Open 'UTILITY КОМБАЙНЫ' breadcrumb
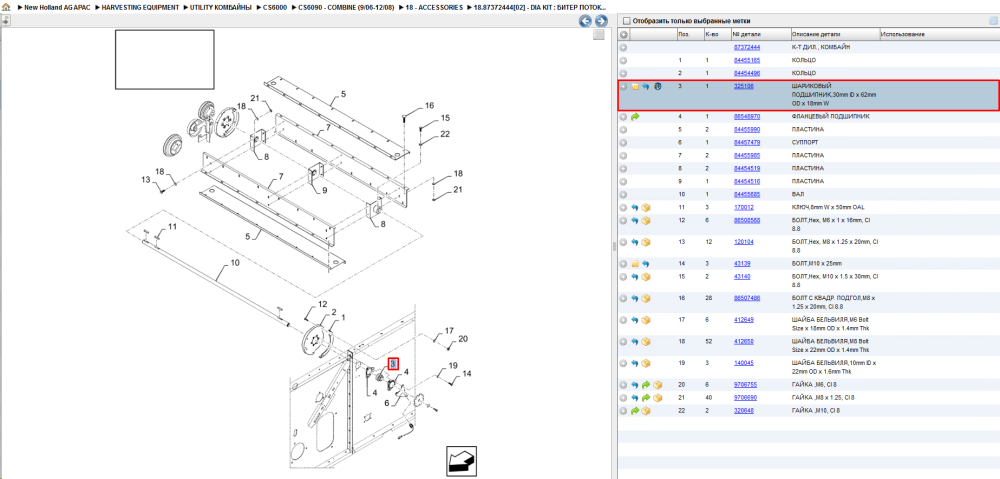The image size is (1000, 479). (221, 8)
